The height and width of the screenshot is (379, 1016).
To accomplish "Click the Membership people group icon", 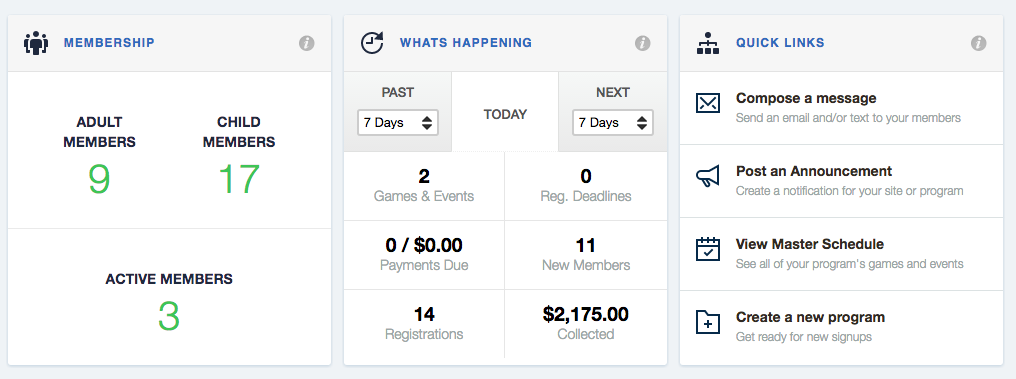I will 36,43.
